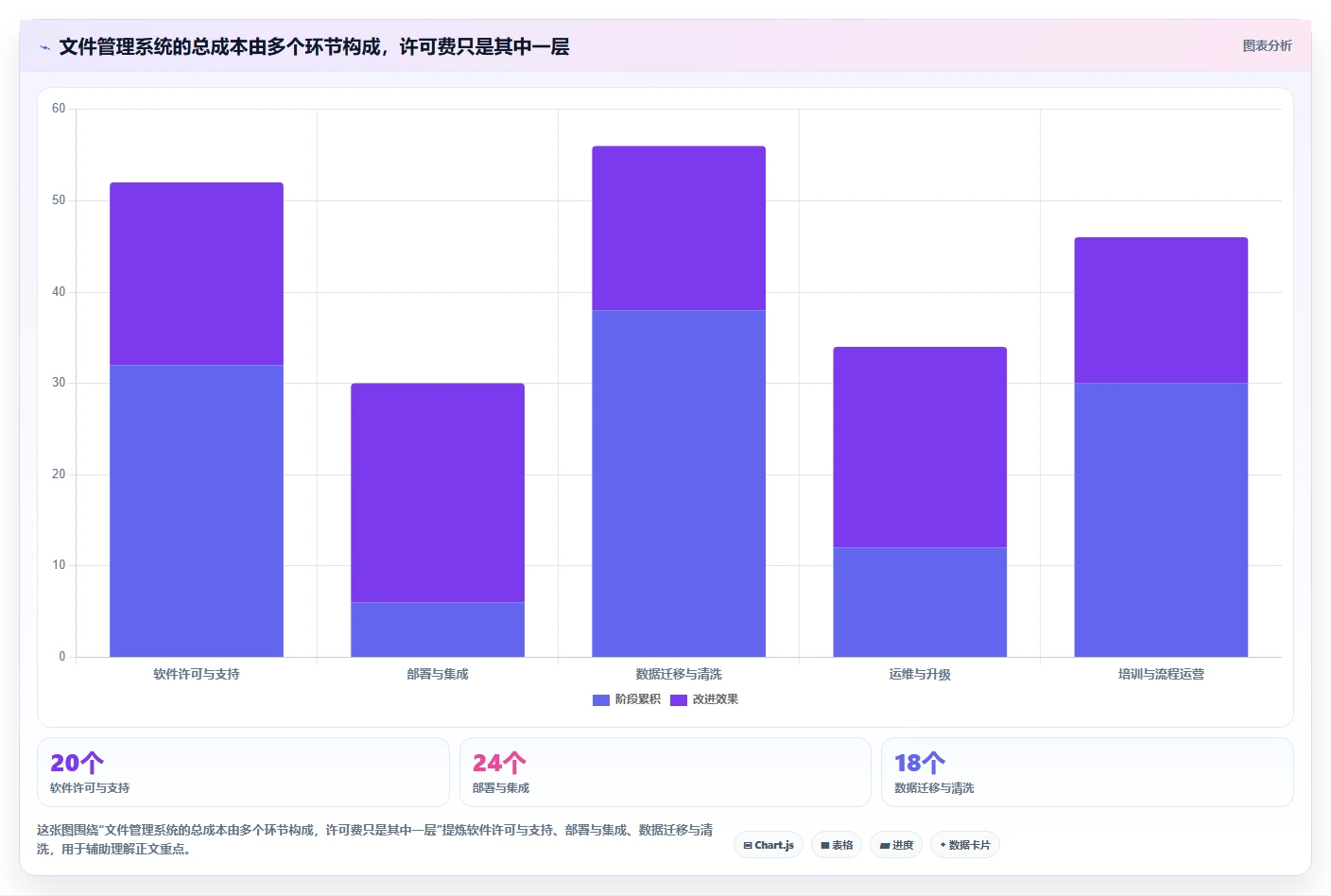Click the description paragraph starting with 这张图围绕
The width and height of the screenshot is (1331, 896).
375,839
